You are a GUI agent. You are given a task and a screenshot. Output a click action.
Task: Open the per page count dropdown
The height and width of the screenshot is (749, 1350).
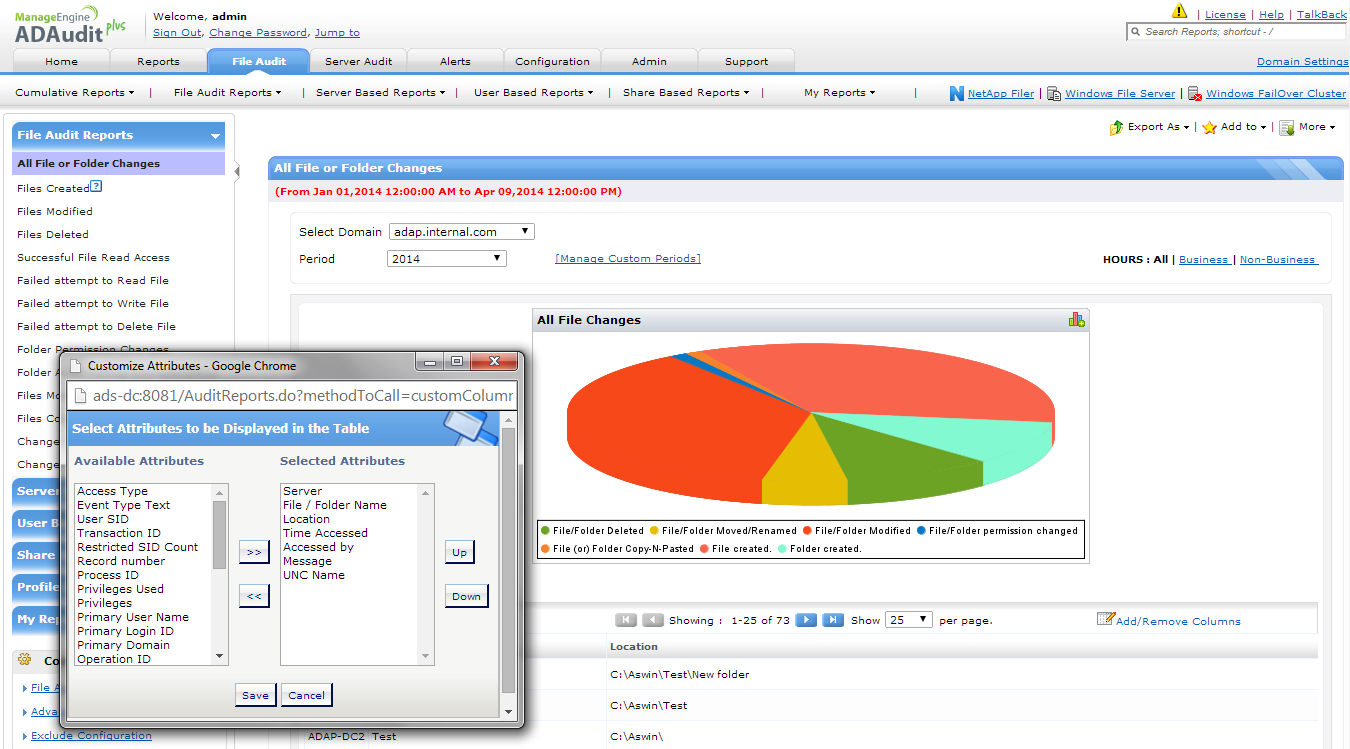(910, 620)
